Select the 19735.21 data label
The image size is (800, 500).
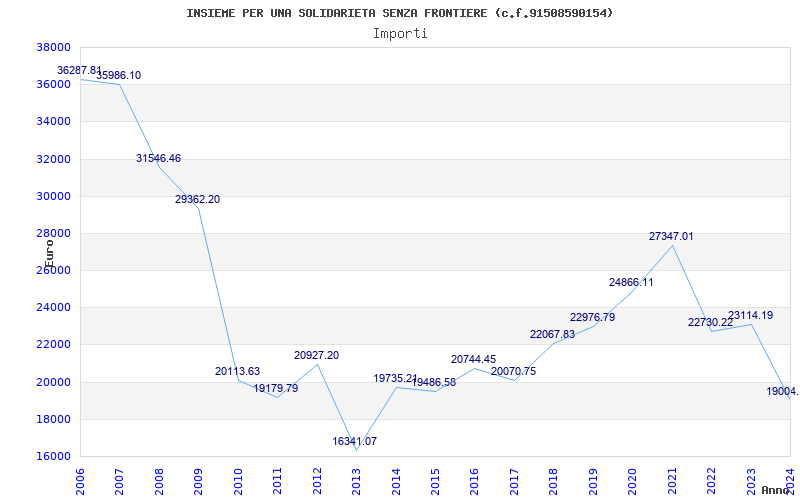point(395,379)
